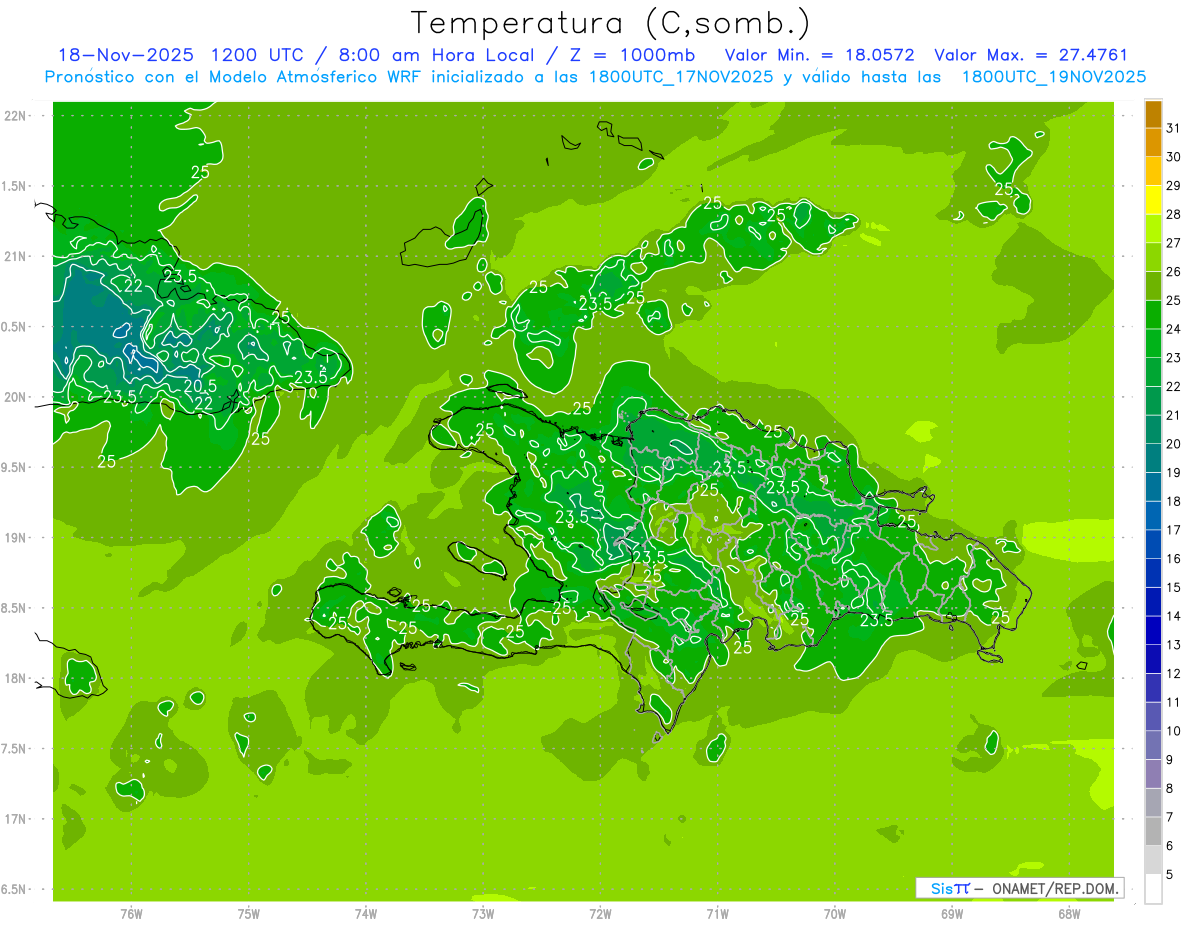This screenshot has height=927, width=1200.
Task: Click the "71W" longitude axis label
Action: 717,914
